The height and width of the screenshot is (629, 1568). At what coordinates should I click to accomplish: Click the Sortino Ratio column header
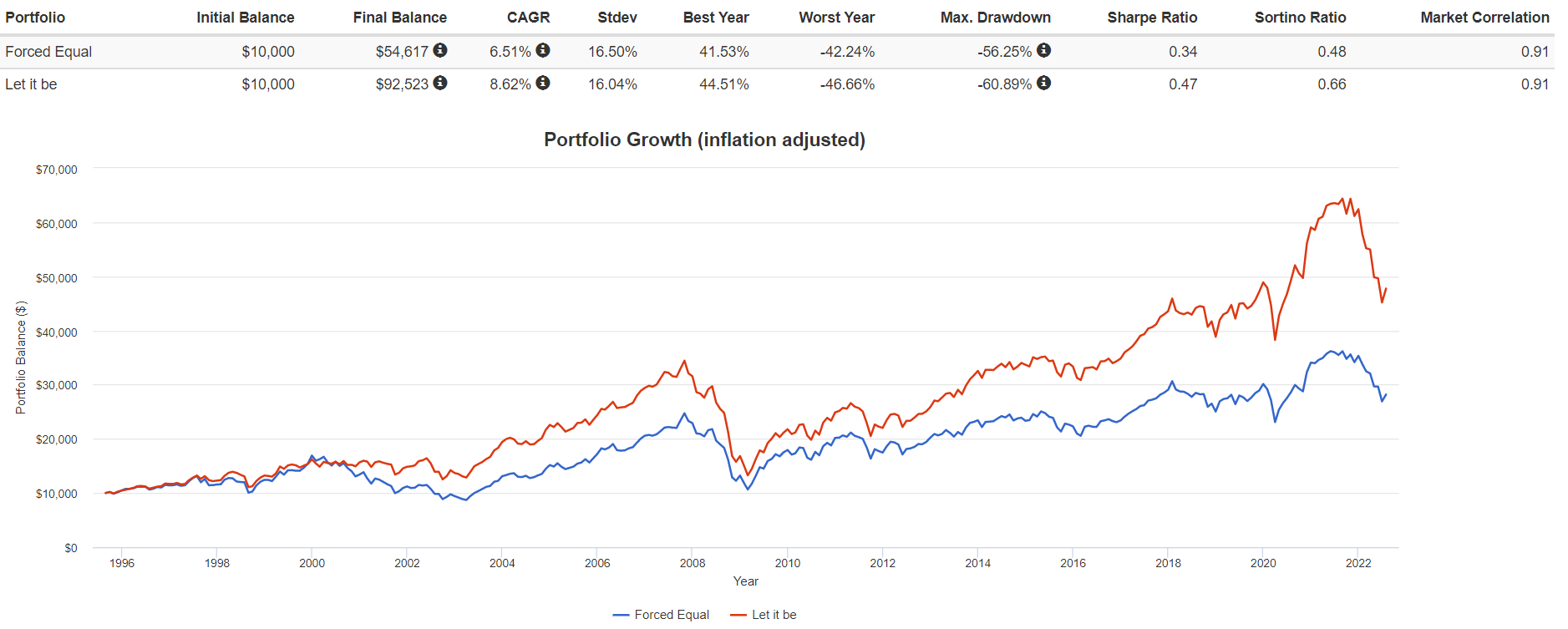coord(1300,18)
